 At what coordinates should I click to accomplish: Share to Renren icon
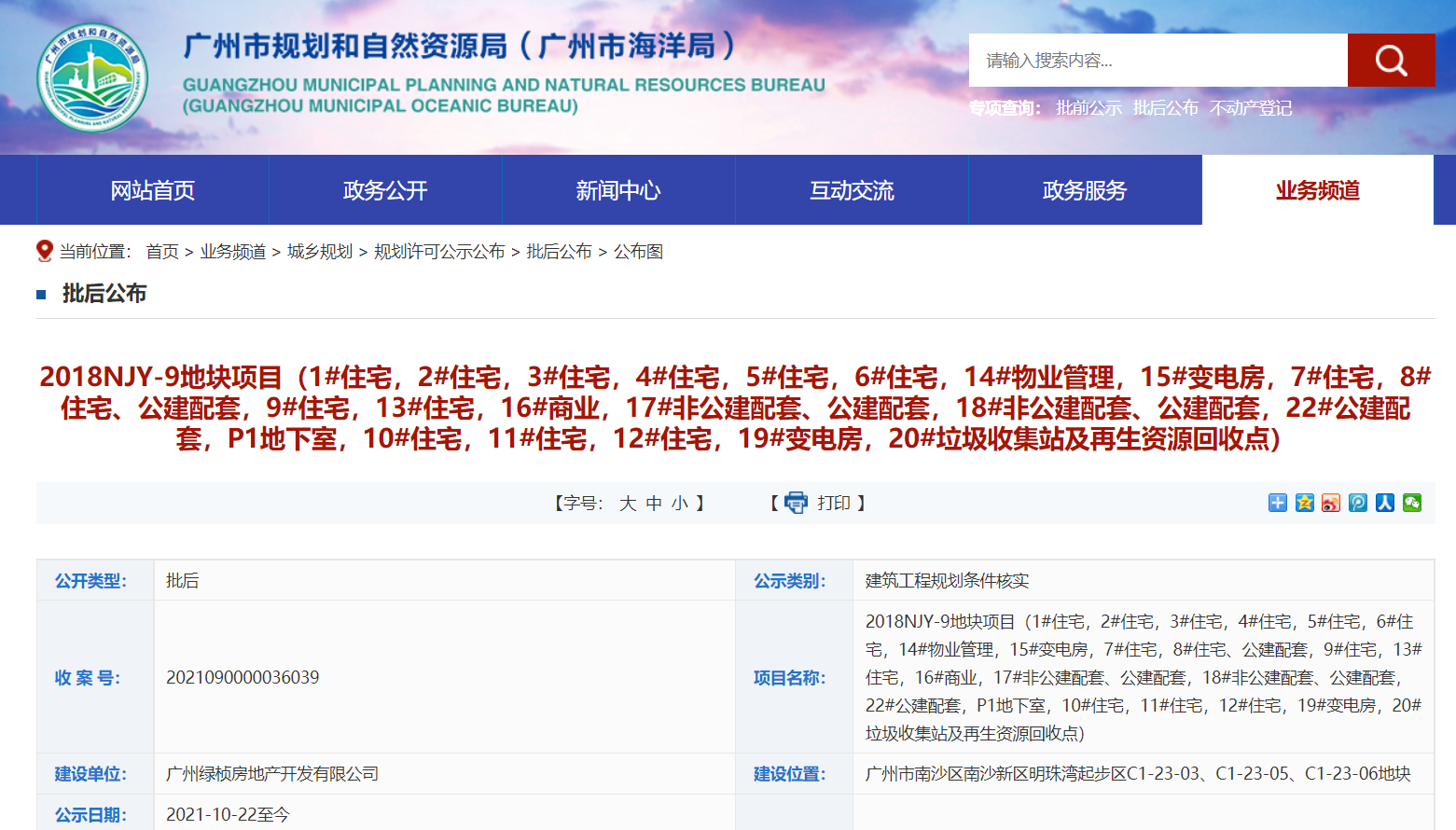(x=1385, y=503)
